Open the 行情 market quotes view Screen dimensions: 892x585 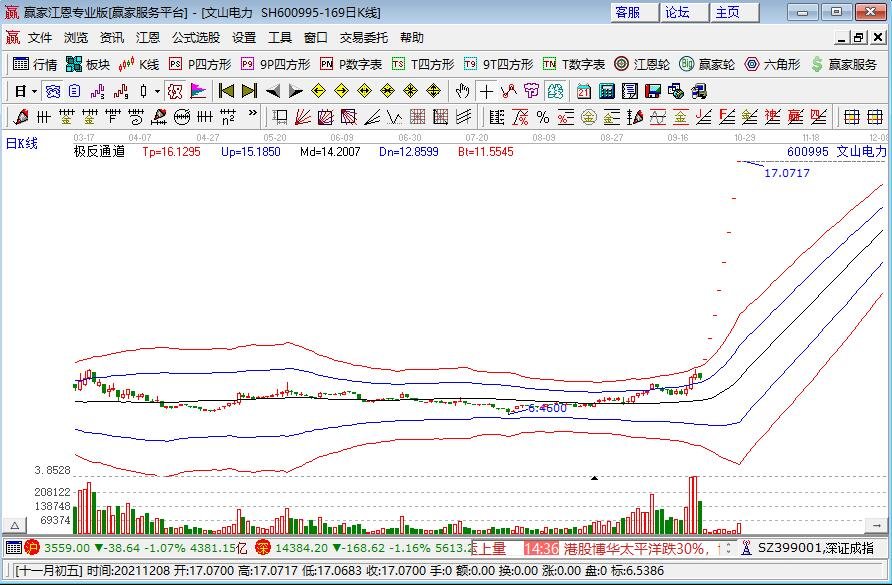tap(35, 64)
